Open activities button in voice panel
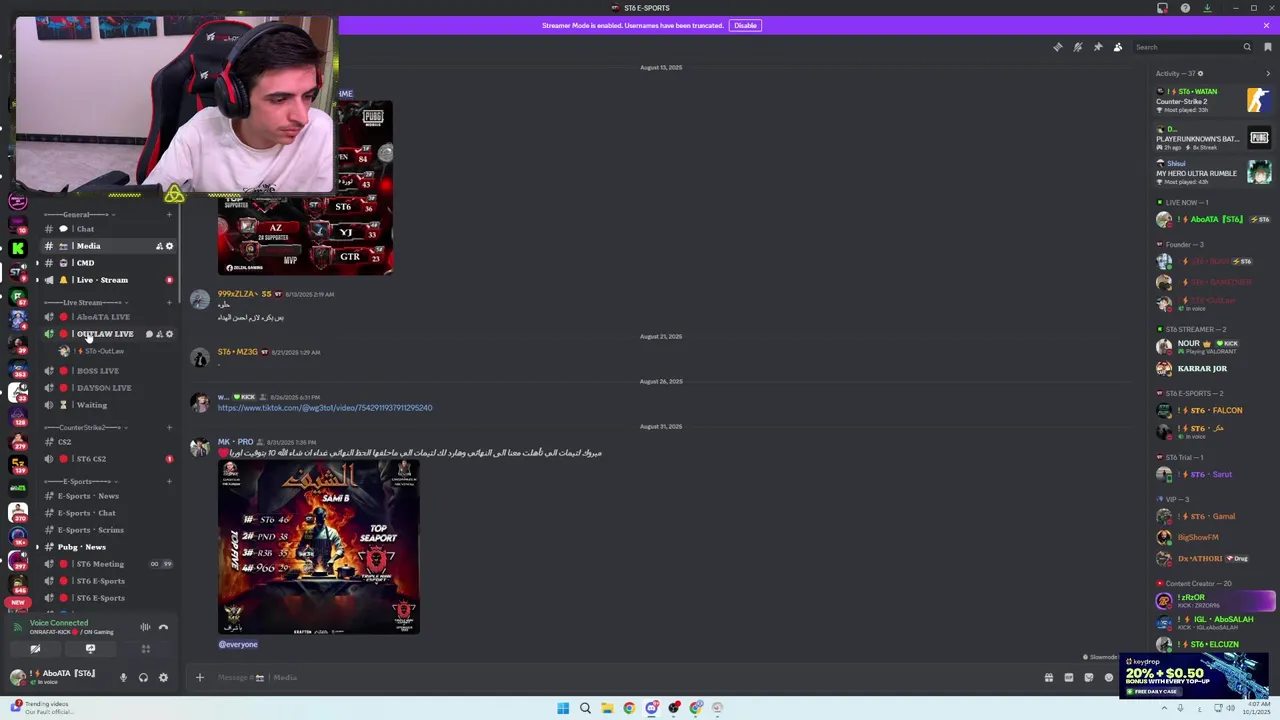The height and width of the screenshot is (720, 1280). (145, 649)
